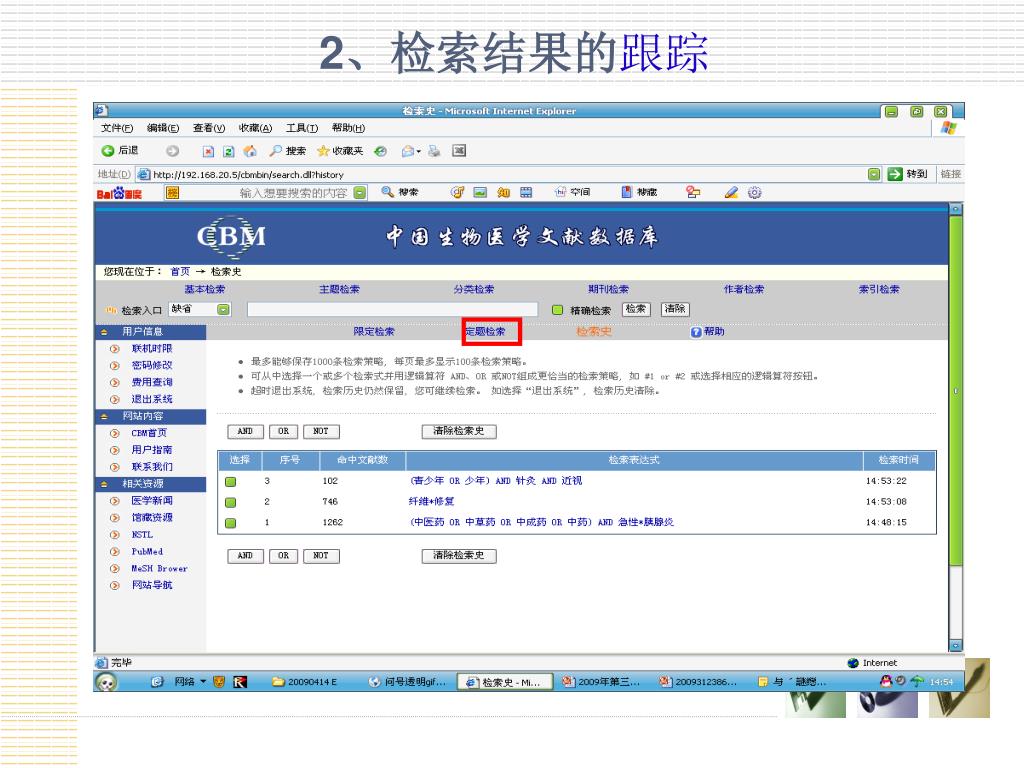Image resolution: width=1024 pixels, height=768 pixels.
Task: Click the taskbar start penguin icon
Action: pyautogui.click(x=106, y=682)
